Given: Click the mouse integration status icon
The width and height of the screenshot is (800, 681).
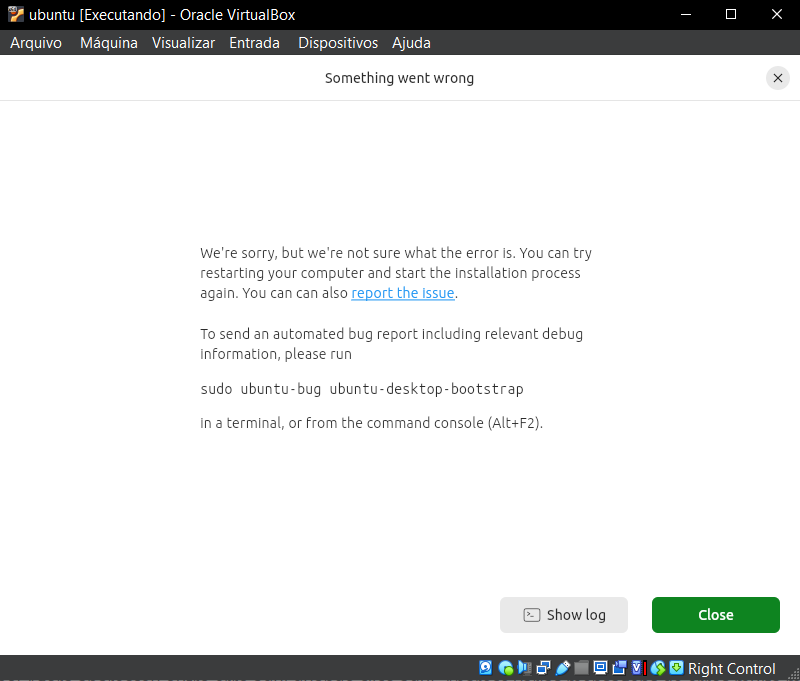Looking at the screenshot, I should click(x=658, y=668).
